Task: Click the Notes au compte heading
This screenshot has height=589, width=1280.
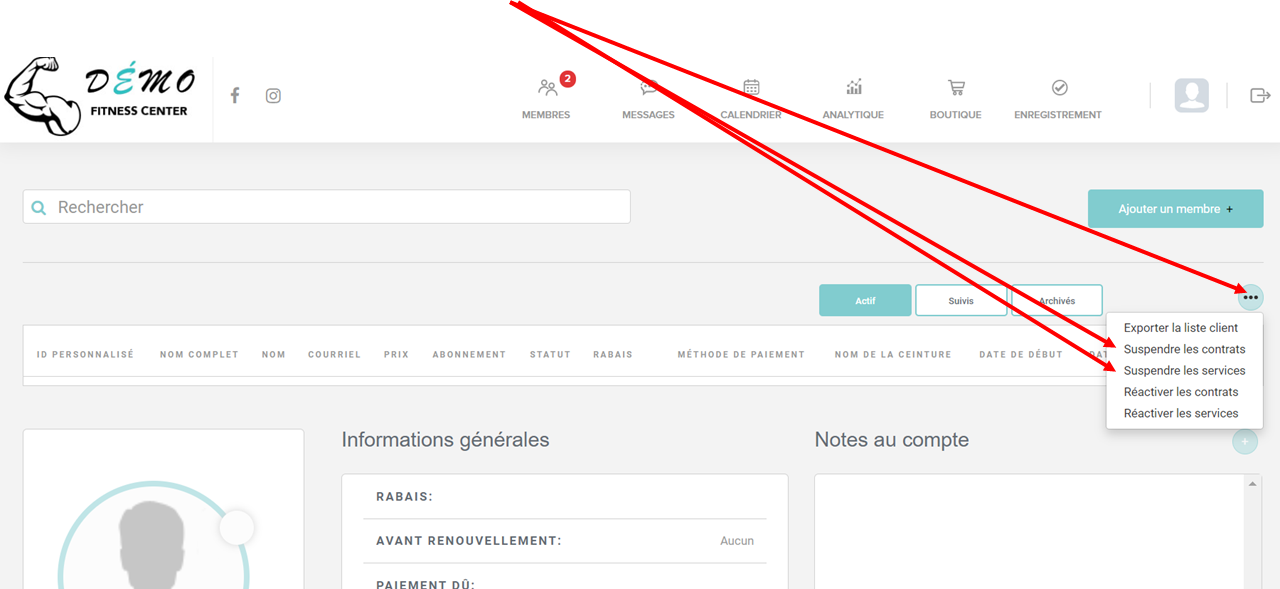Action: pos(892,440)
